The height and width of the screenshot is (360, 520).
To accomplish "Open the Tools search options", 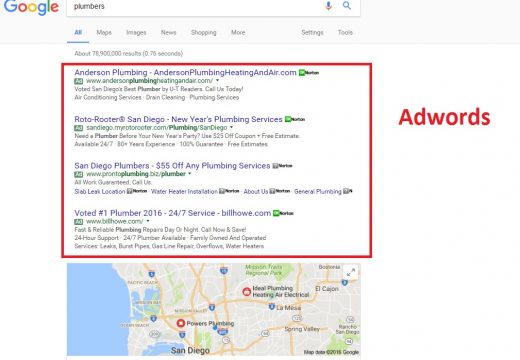I will (x=345, y=32).
